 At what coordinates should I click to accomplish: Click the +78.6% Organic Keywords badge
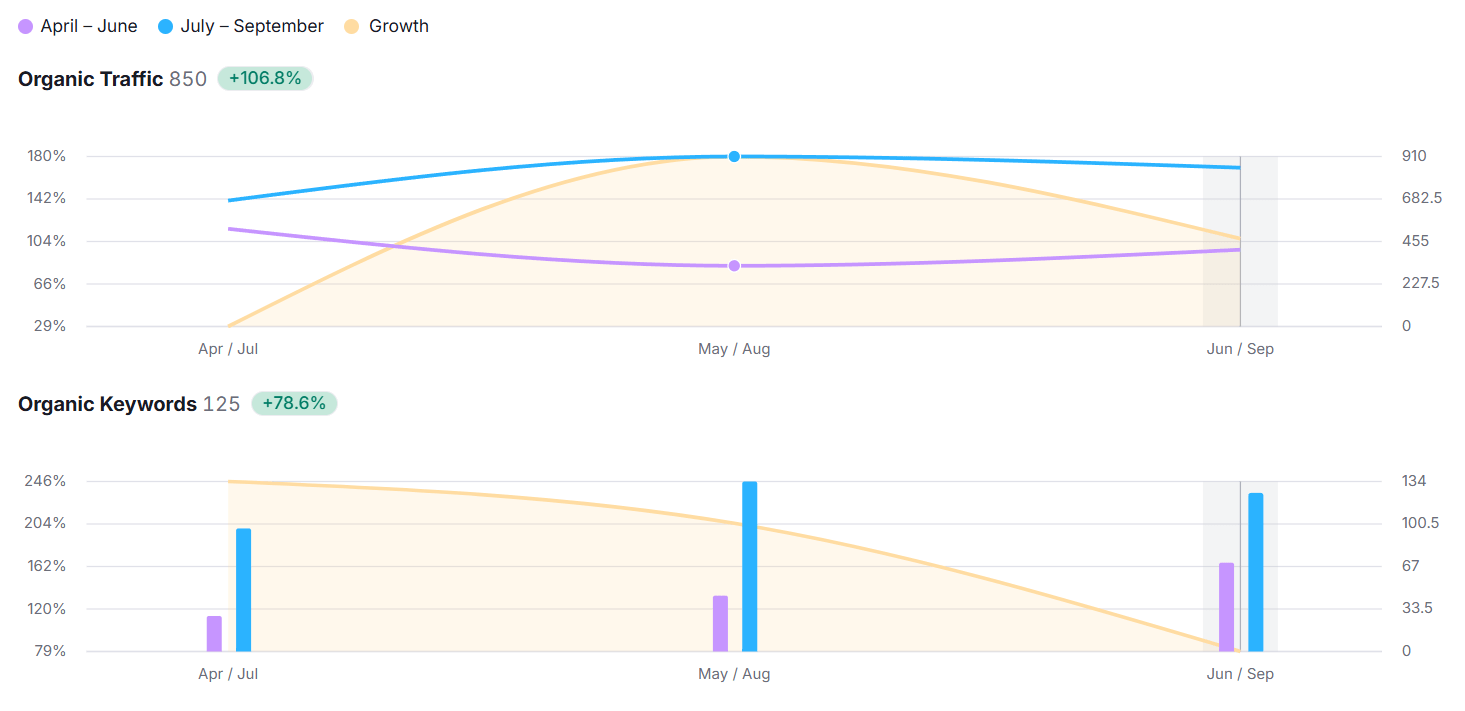(294, 403)
